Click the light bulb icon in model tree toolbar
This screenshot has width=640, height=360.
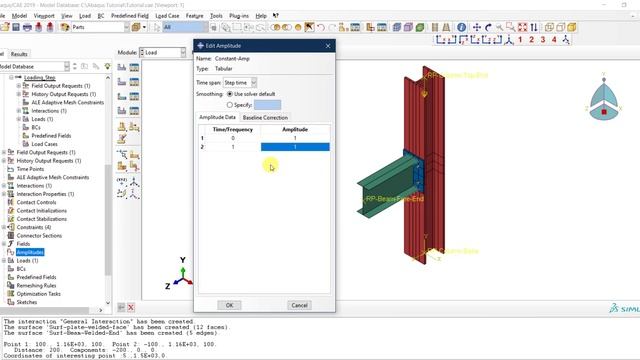click(107, 66)
